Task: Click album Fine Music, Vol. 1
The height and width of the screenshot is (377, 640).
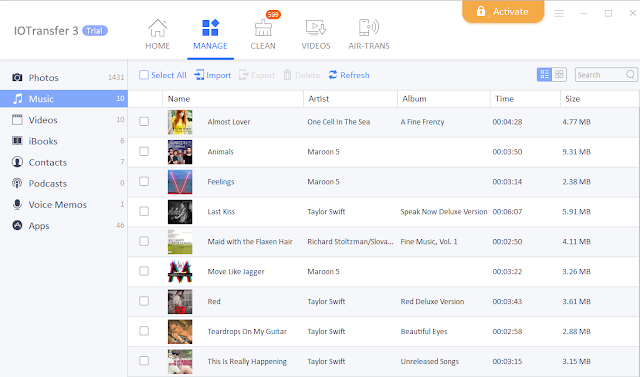Action: pyautogui.click(x=429, y=242)
